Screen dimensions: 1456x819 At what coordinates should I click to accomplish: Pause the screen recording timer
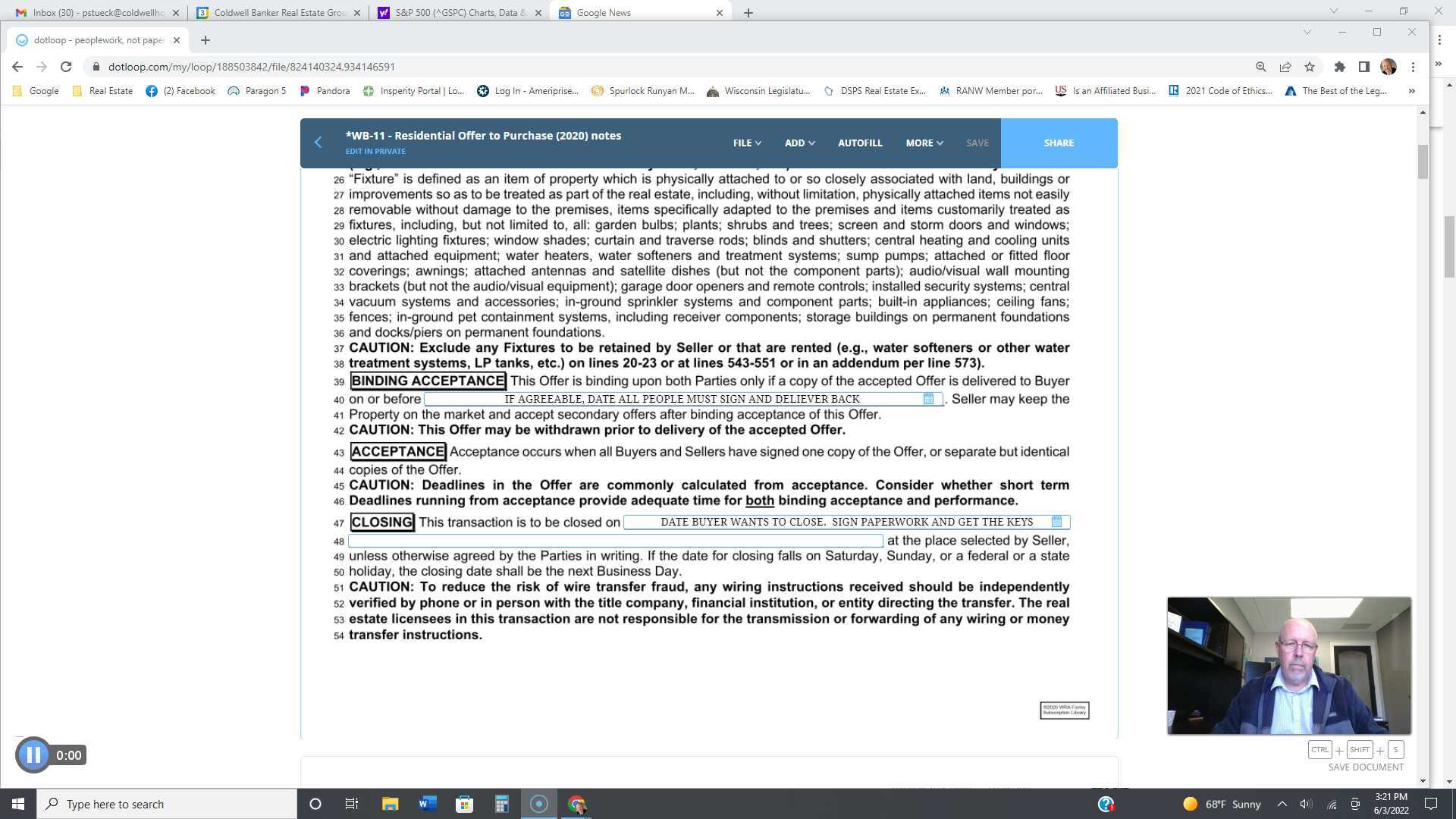tap(33, 755)
